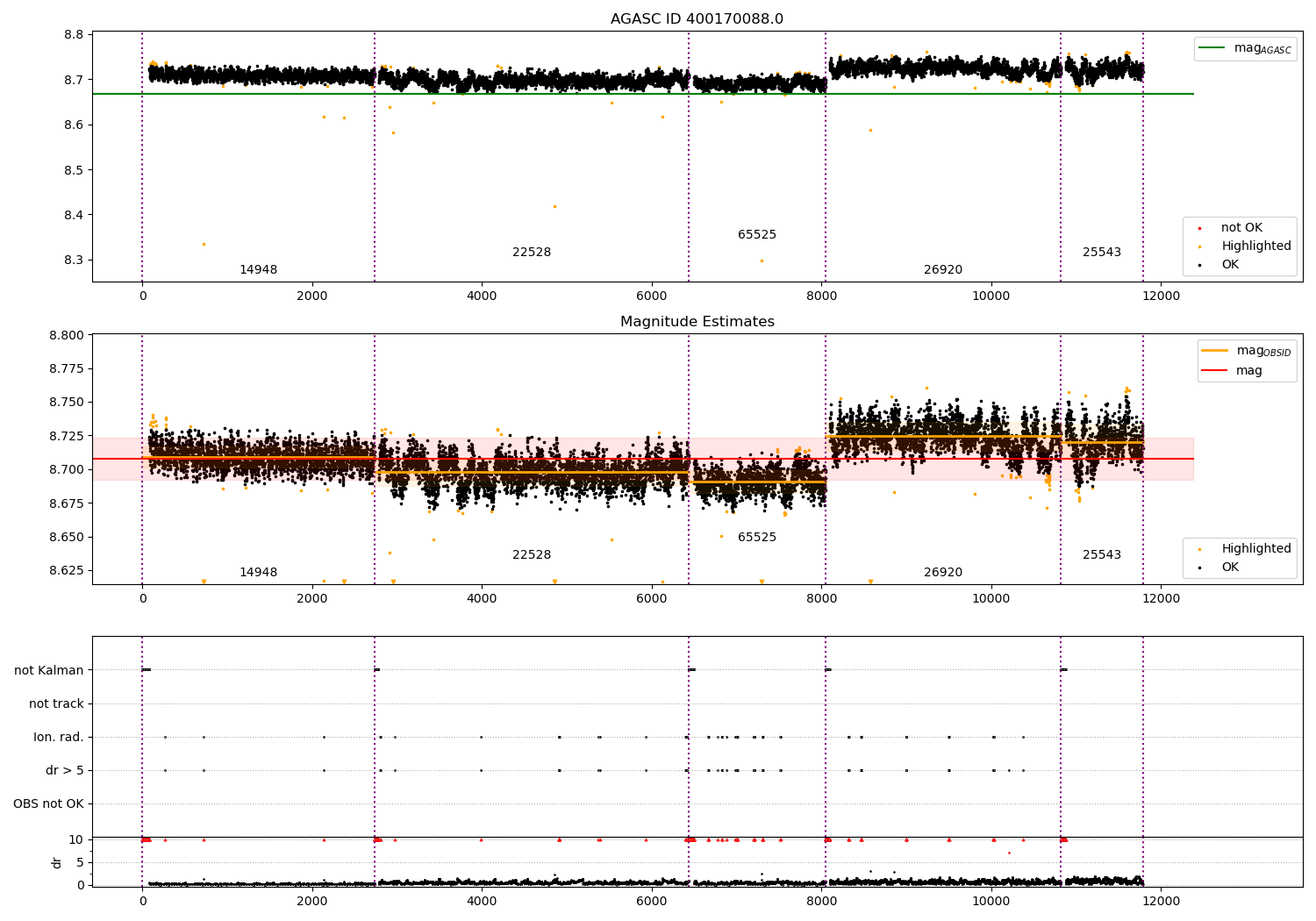Click obsid label 22528 in Magnitude Estimates plot
1316x921 pixels.
[x=532, y=555]
